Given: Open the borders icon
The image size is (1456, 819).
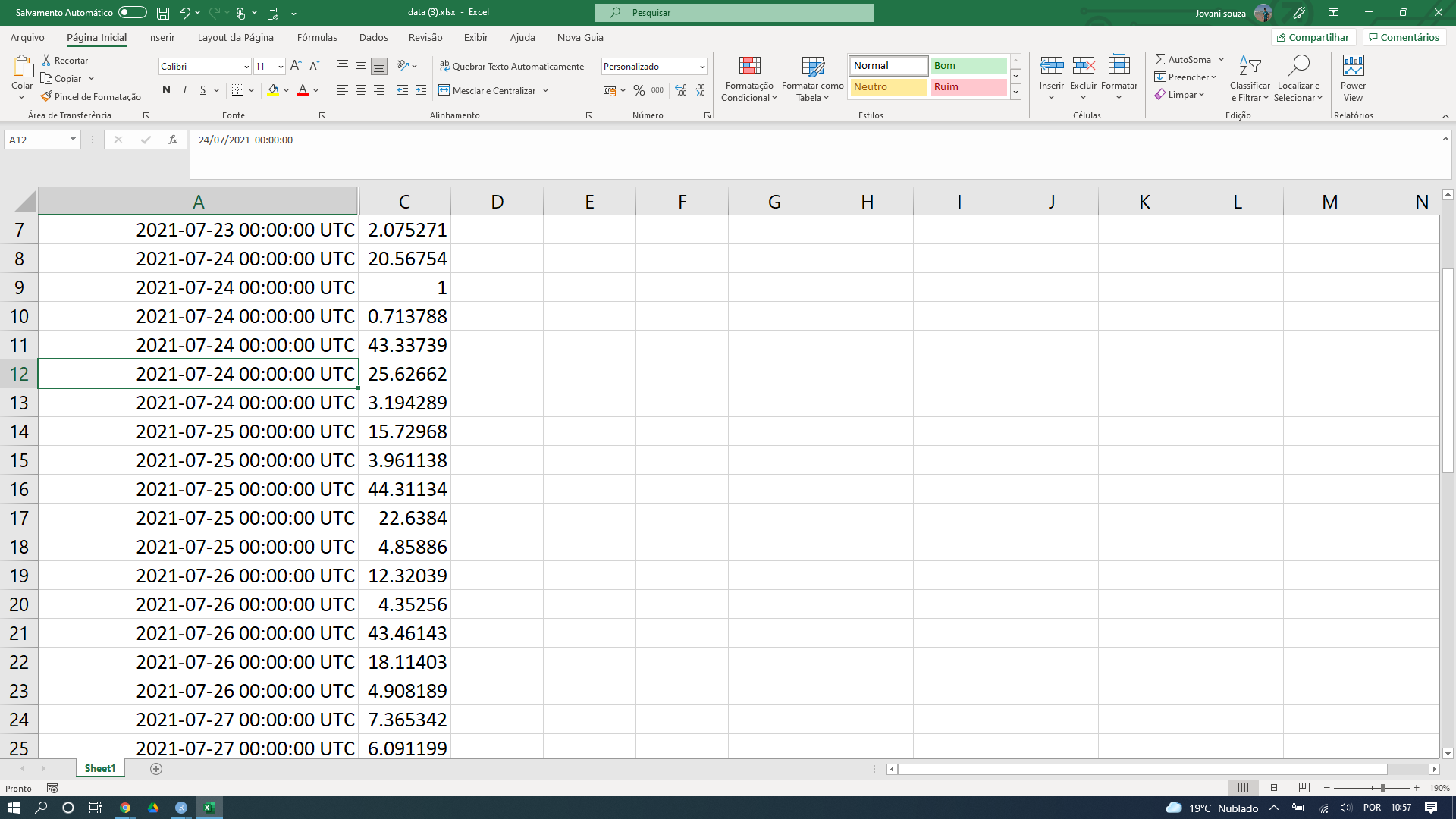Looking at the screenshot, I should coord(237,90).
